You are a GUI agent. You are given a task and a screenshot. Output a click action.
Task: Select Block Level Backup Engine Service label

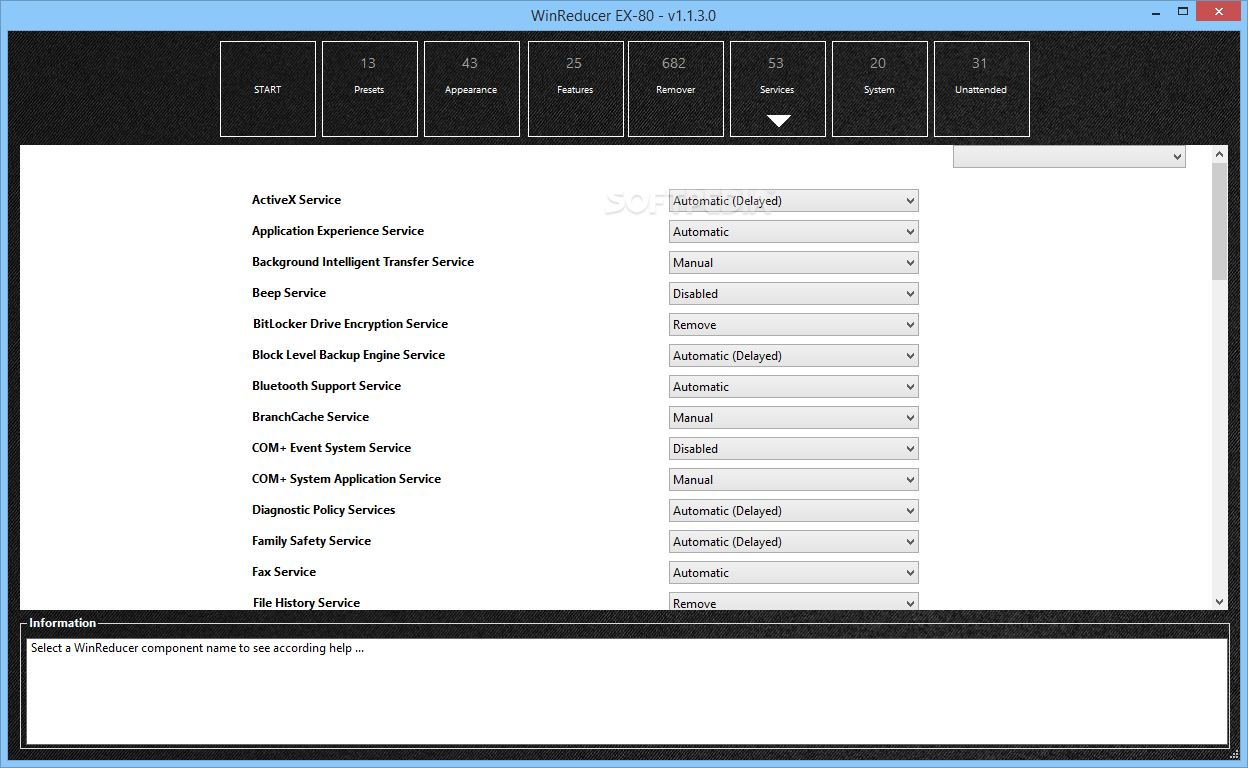pos(348,355)
